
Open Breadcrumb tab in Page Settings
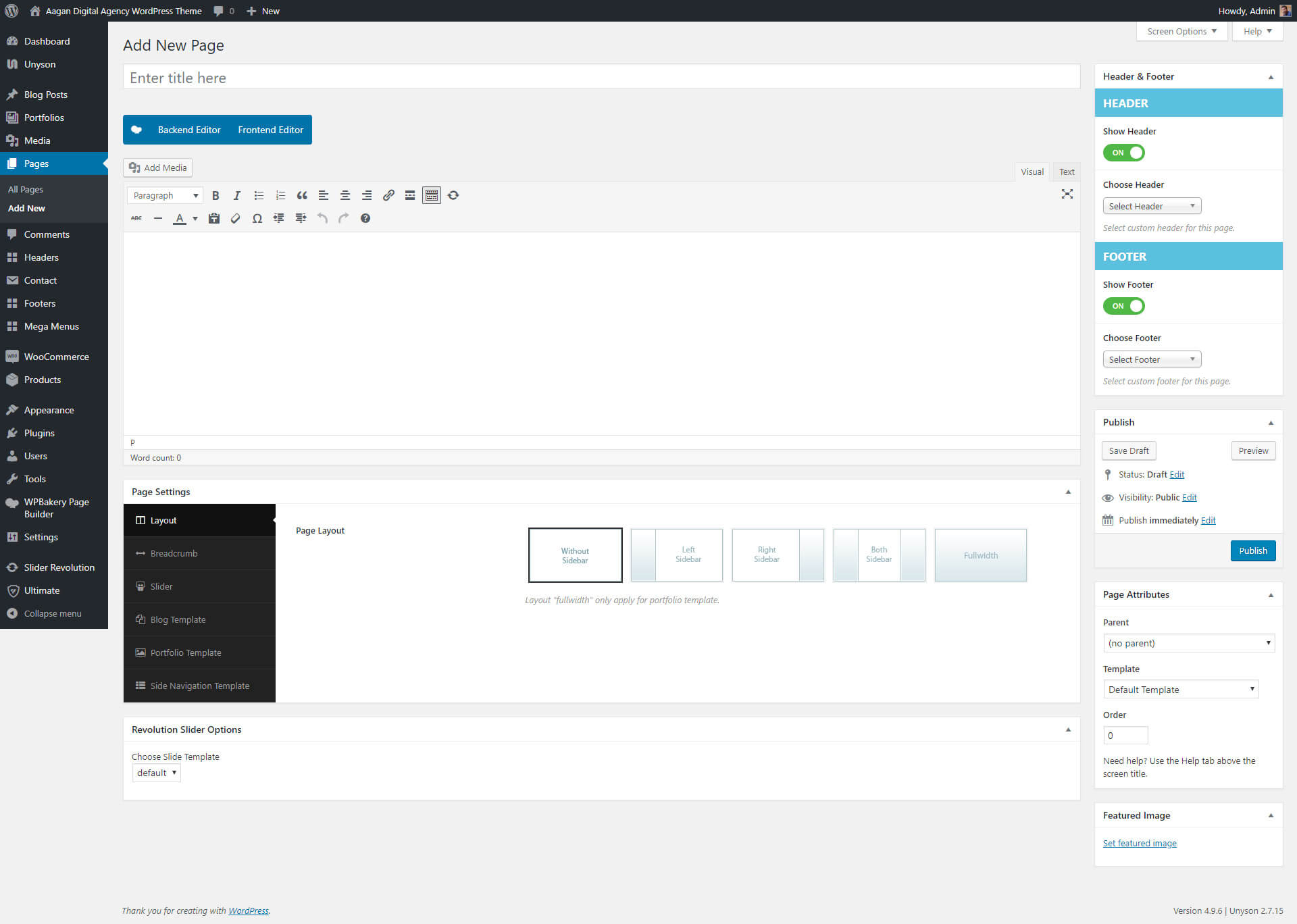199,553
